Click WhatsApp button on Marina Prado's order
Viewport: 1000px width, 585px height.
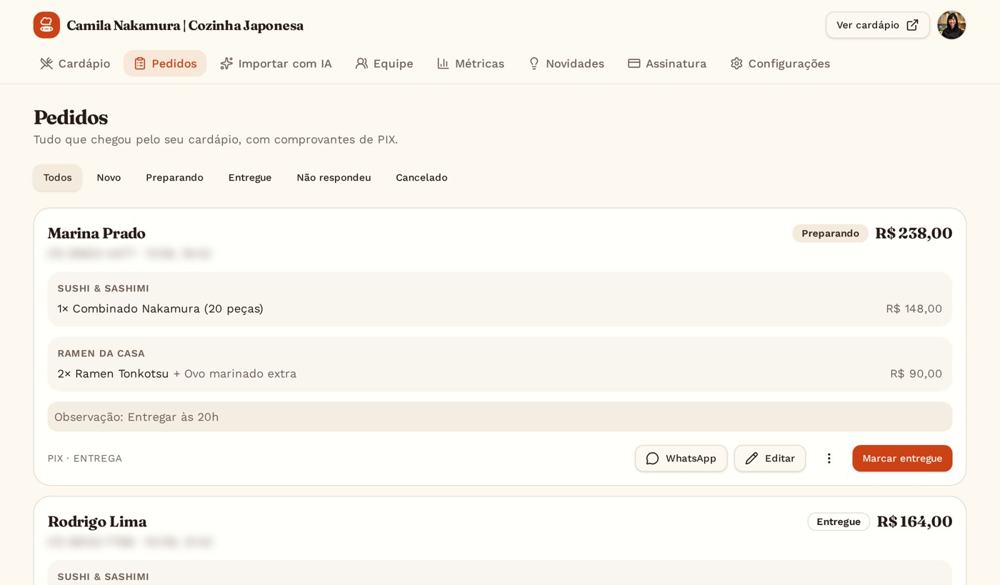(x=680, y=458)
